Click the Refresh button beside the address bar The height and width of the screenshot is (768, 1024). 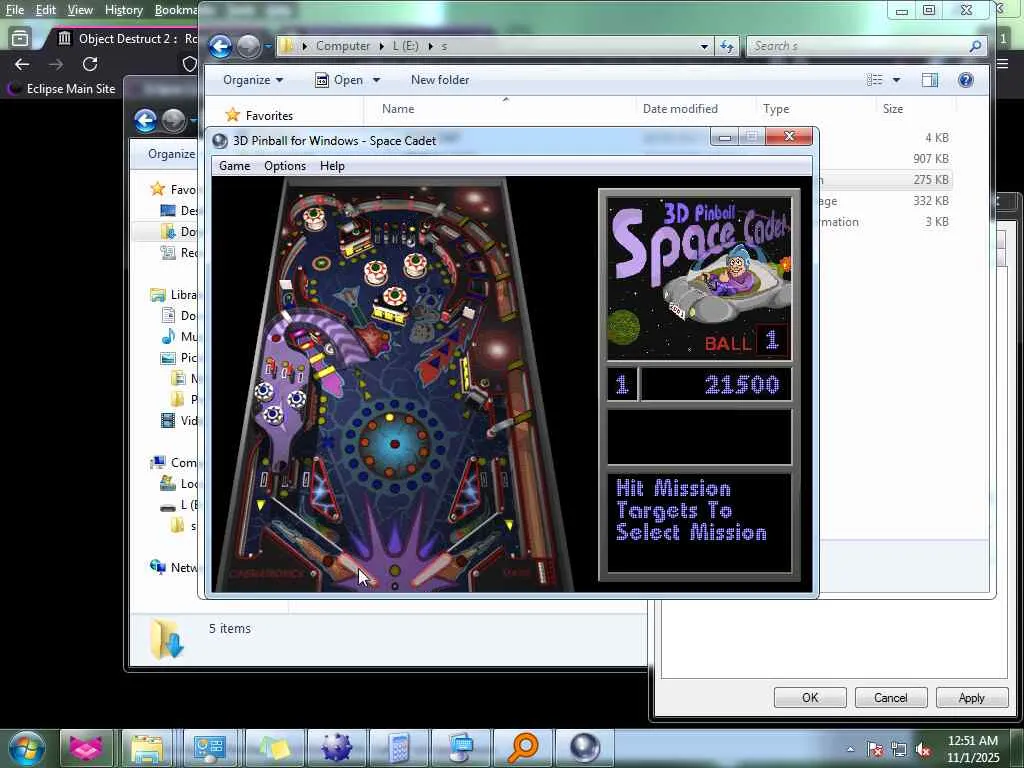tap(727, 46)
